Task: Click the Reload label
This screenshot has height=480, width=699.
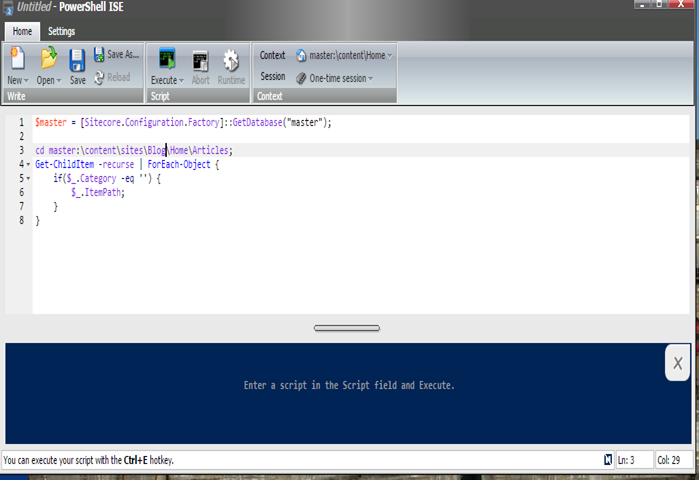Action: click(119, 78)
